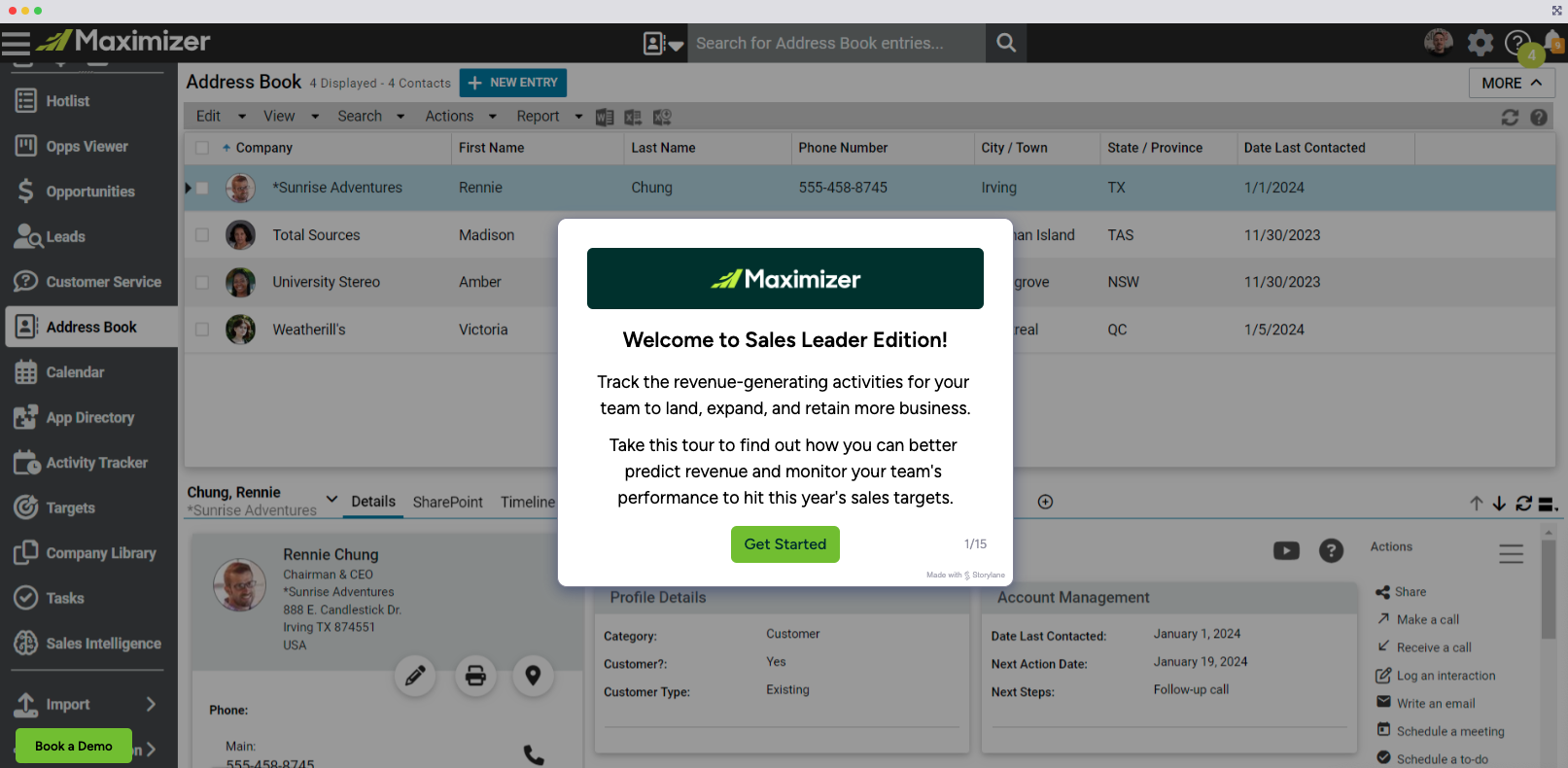Screen dimensions: 1568x768
Task: Sort by Date Last Contacted column
Action: (1305, 148)
